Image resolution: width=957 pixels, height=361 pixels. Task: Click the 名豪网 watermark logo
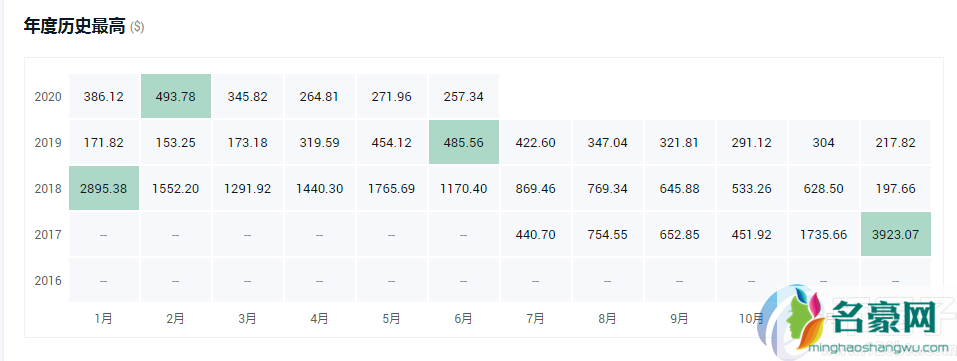click(854, 321)
